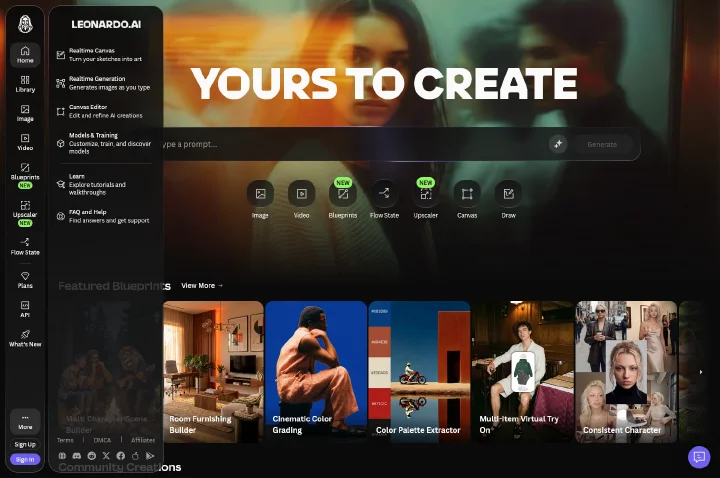This screenshot has height=478, width=720.
Task: Open Image tool in left sidebar
Action: point(25,113)
